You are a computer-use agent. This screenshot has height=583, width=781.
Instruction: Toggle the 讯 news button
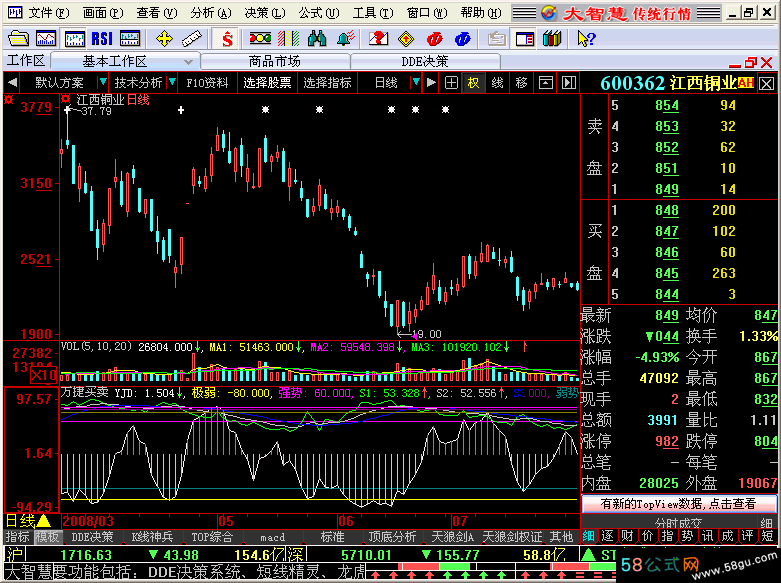tap(707, 536)
